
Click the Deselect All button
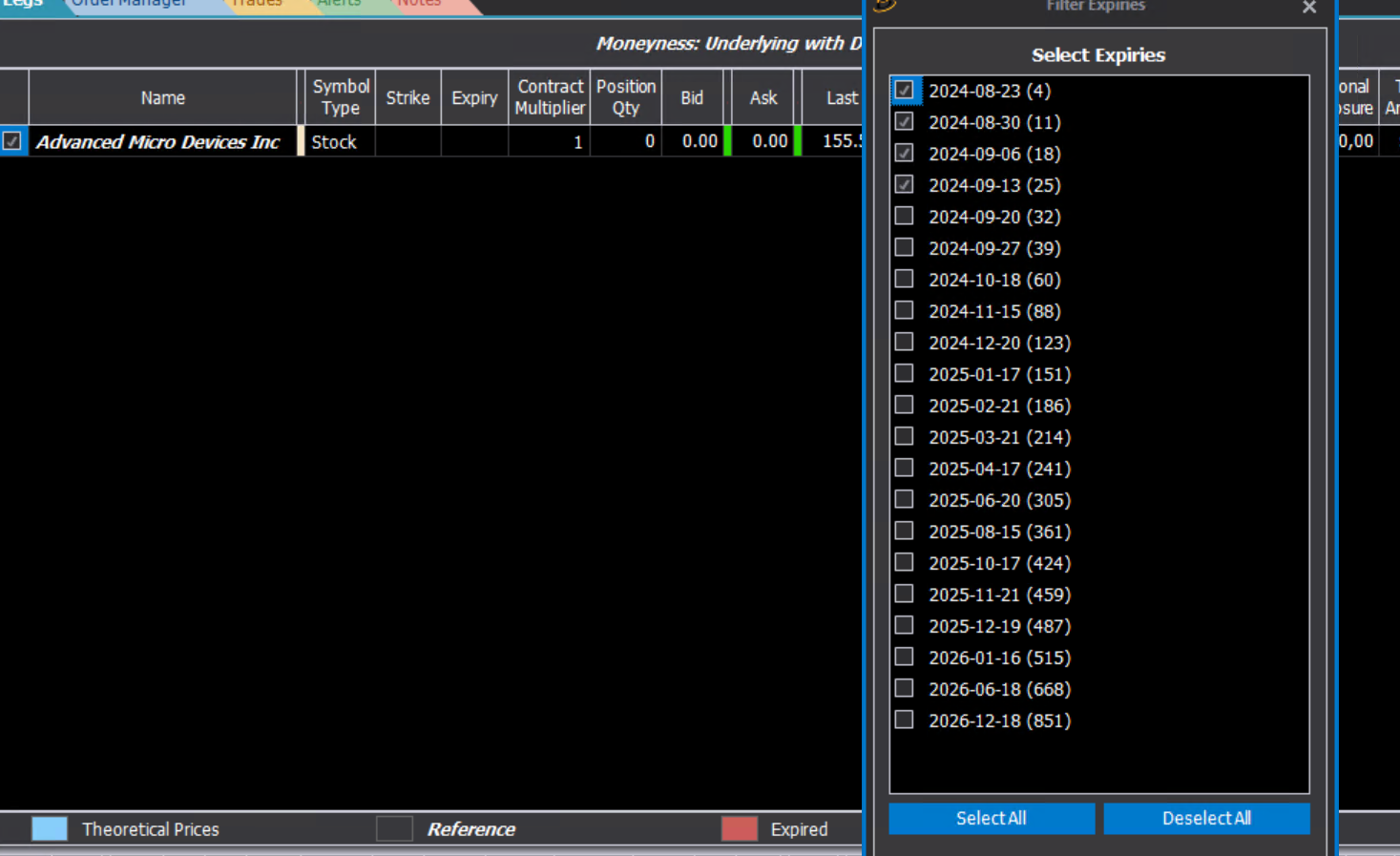click(1206, 819)
